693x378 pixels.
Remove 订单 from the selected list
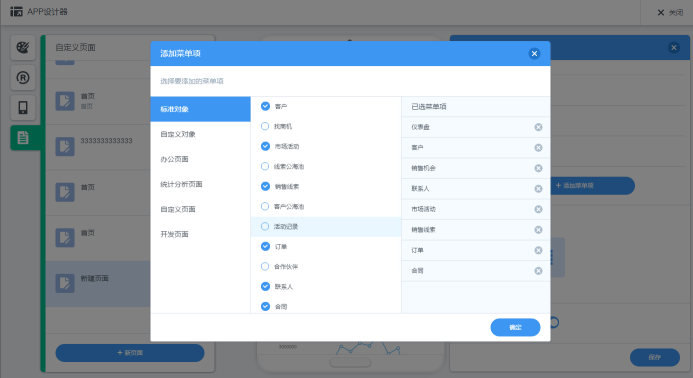pos(538,250)
